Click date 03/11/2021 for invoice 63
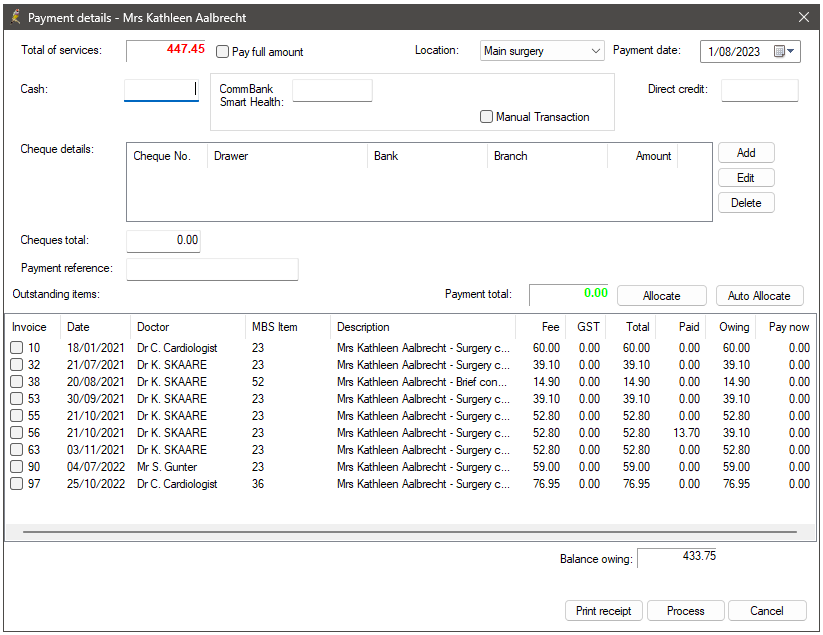This screenshot has height=635, width=823. [x=96, y=450]
